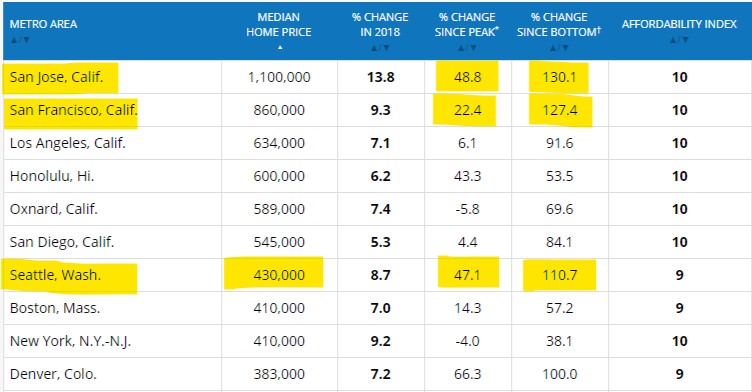Sort by Median Home Price arrow

point(280,48)
